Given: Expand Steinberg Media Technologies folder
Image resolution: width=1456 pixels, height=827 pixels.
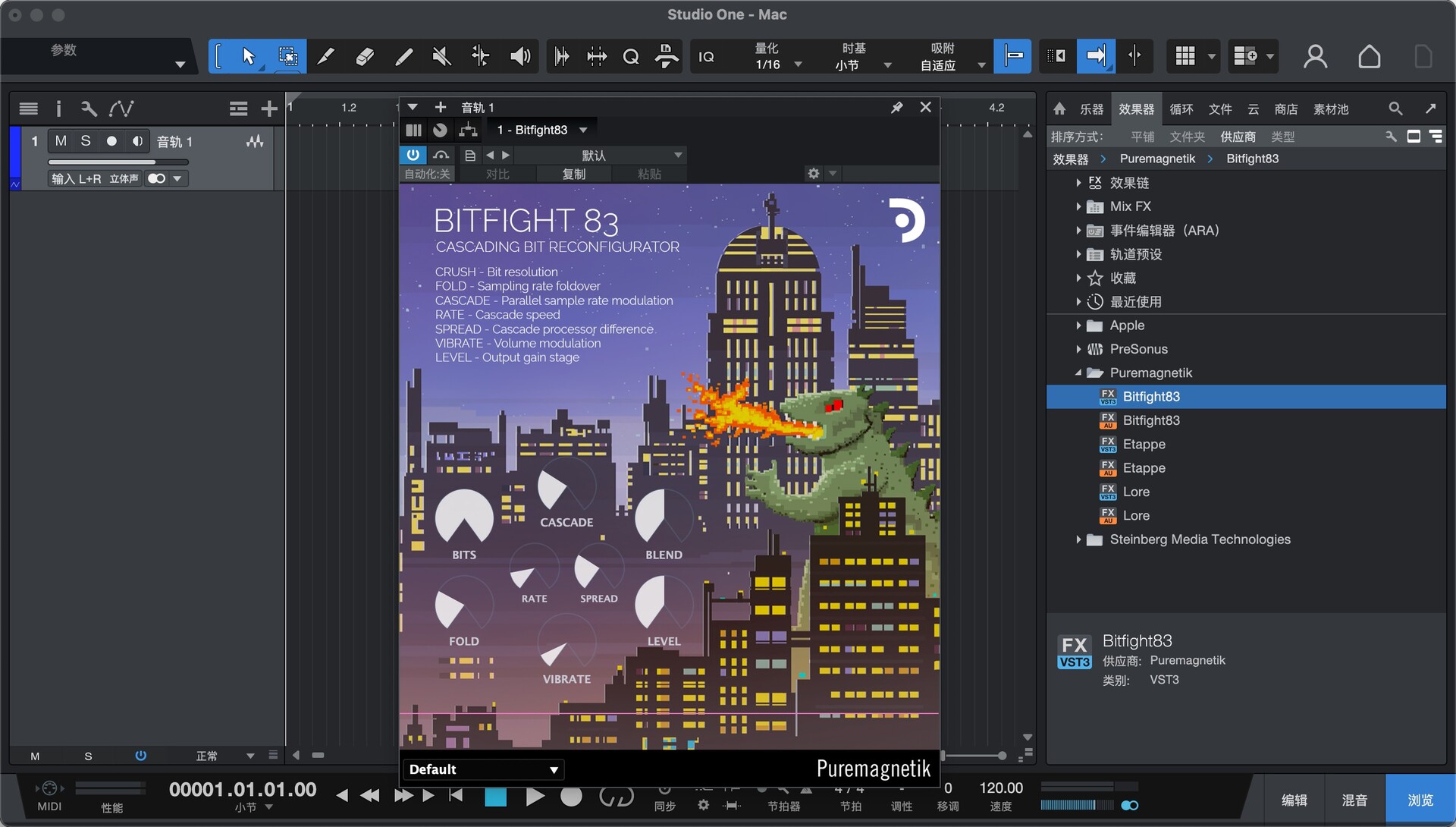Looking at the screenshot, I should (x=1078, y=539).
